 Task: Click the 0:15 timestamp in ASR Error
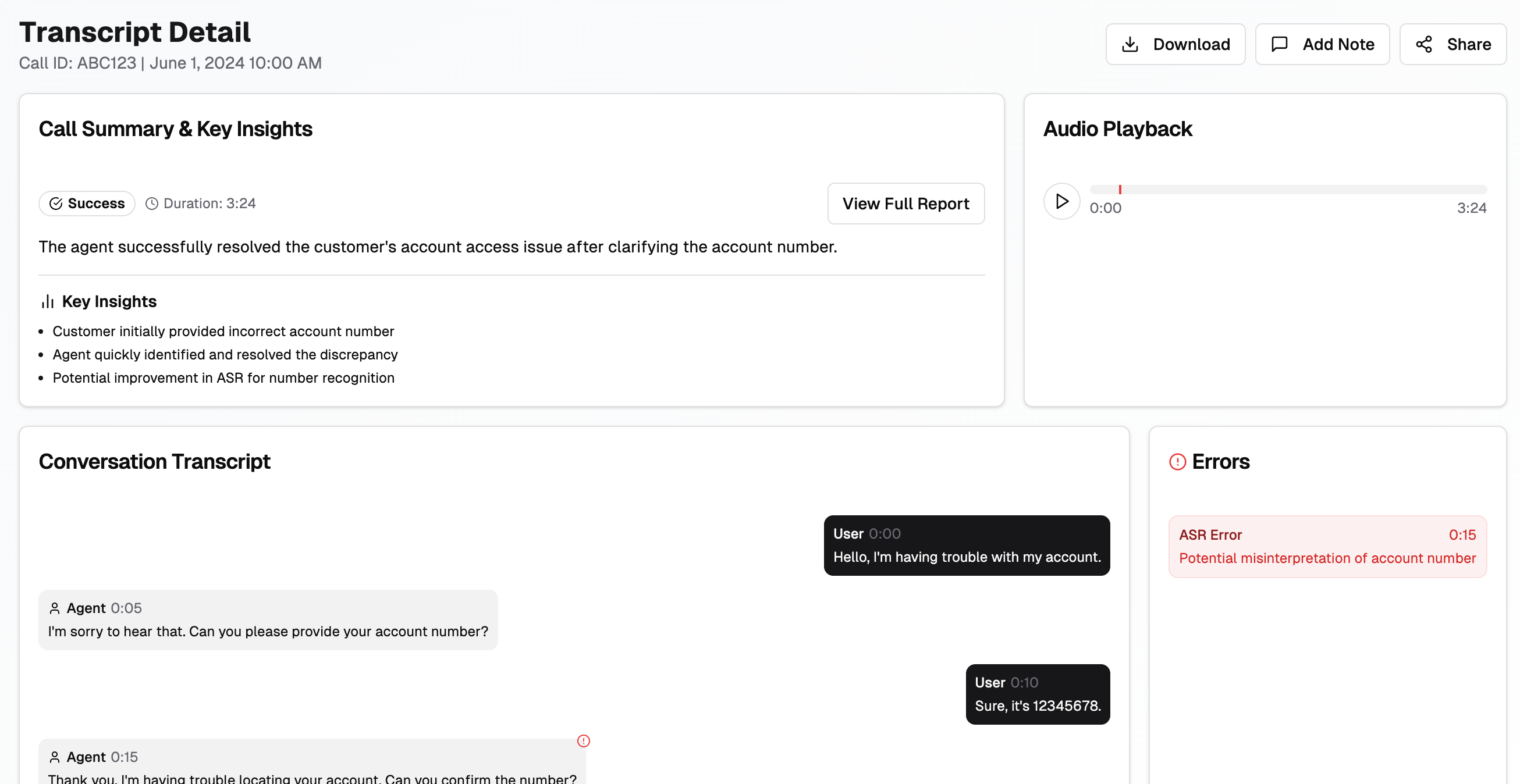point(1462,535)
